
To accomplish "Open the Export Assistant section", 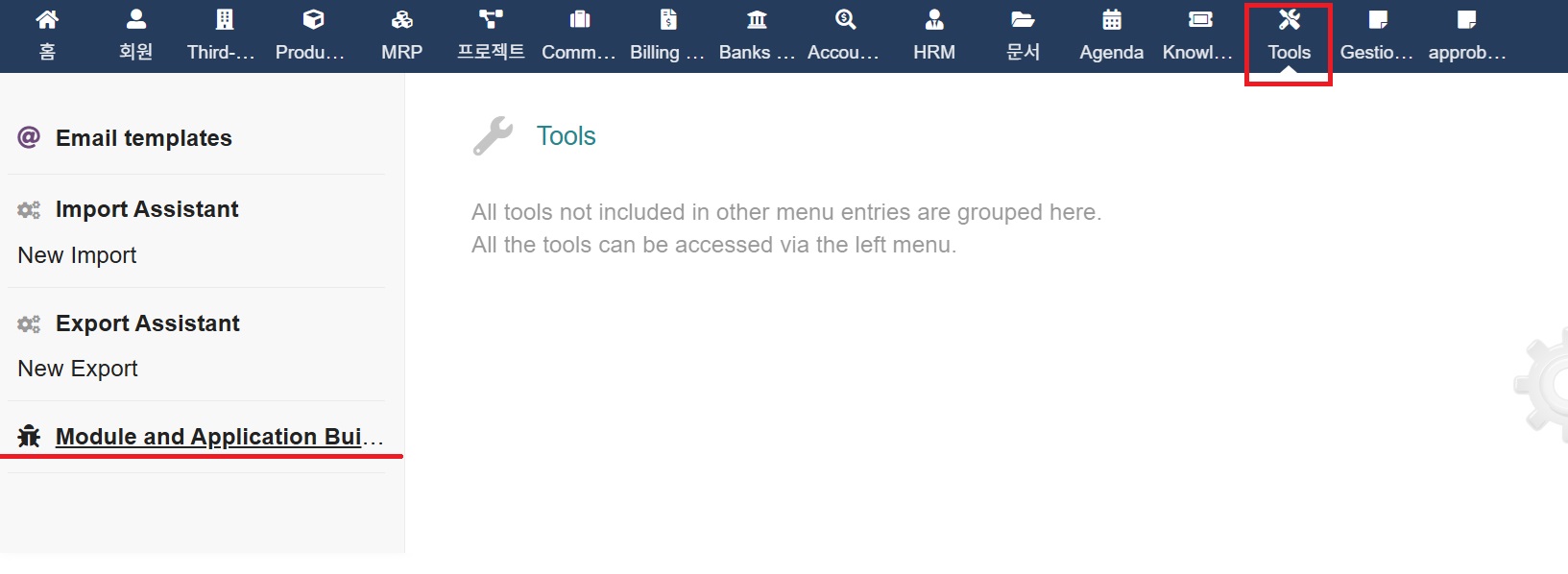I will tap(147, 323).
